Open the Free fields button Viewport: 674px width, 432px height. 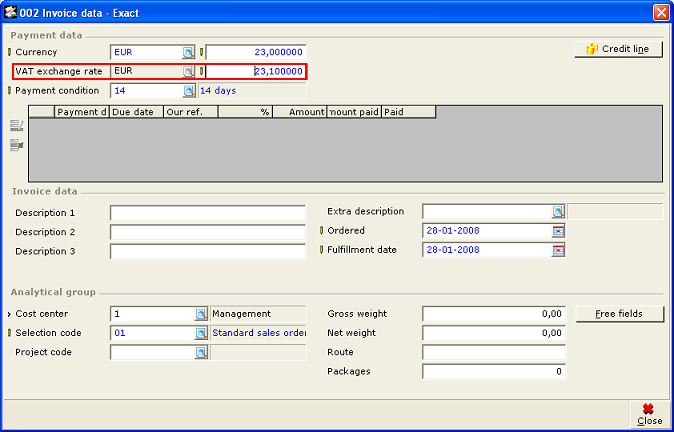click(x=620, y=314)
